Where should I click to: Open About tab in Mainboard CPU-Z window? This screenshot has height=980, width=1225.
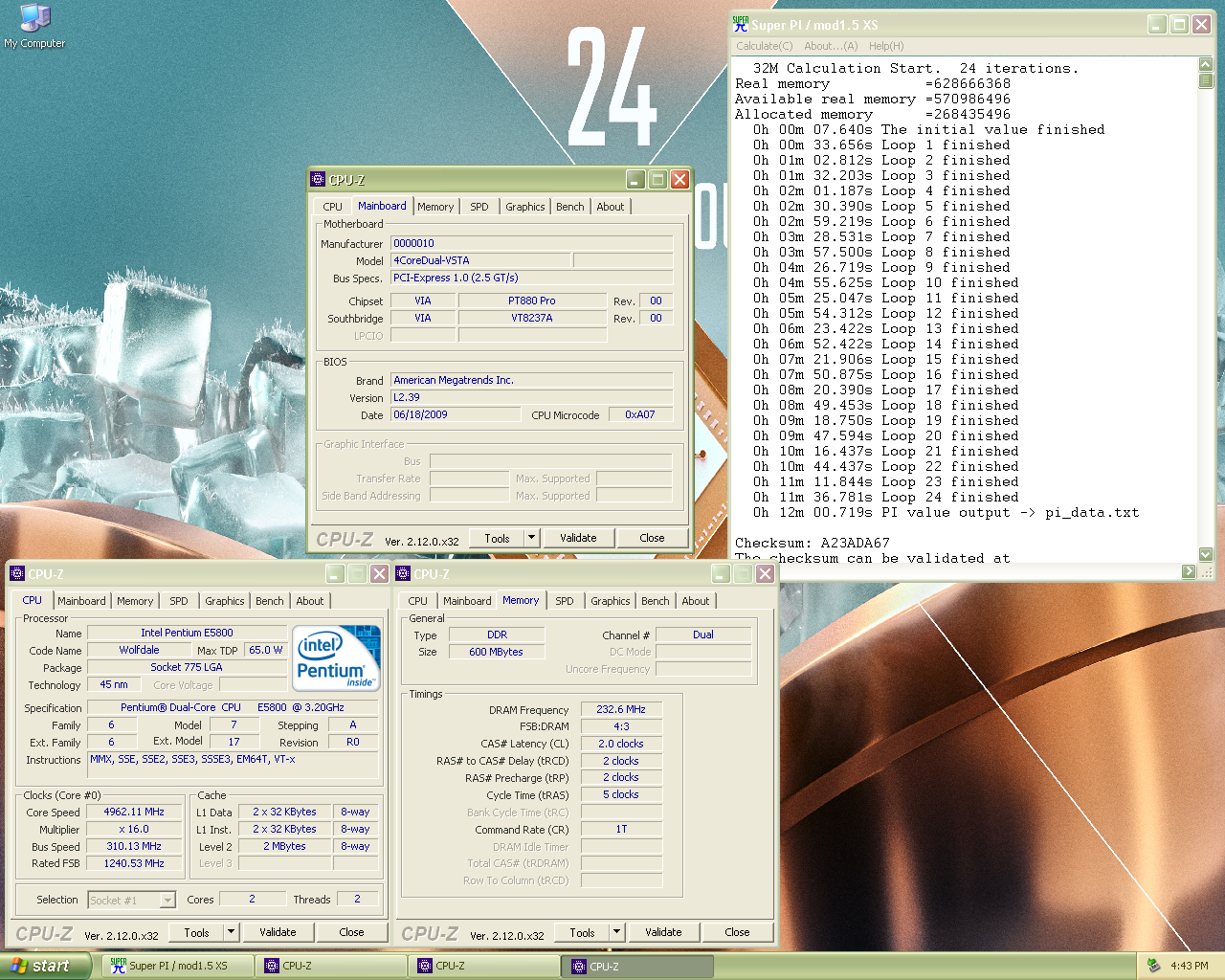[611, 207]
